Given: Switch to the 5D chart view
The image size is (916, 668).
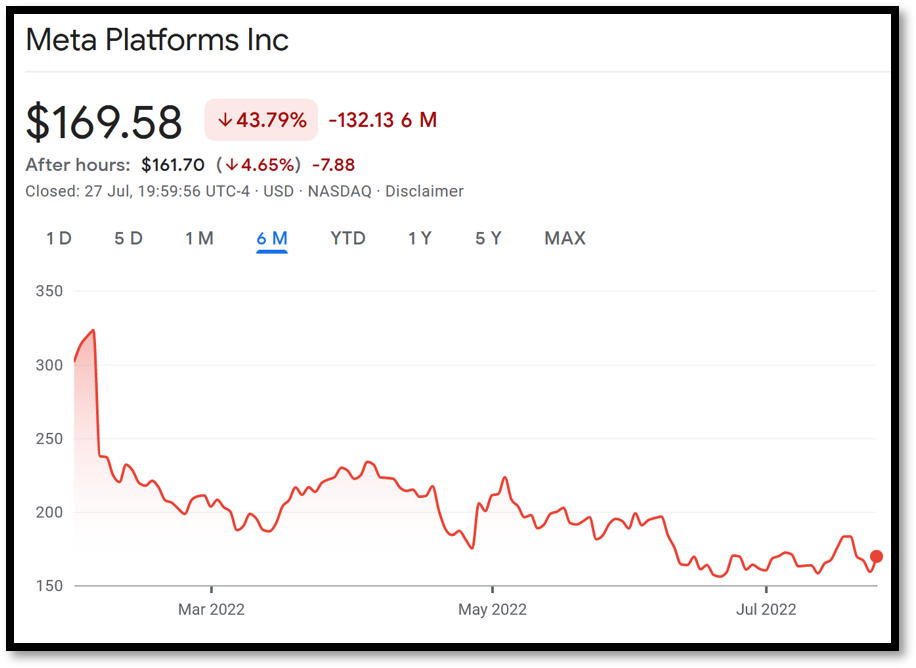Looking at the screenshot, I should [128, 238].
